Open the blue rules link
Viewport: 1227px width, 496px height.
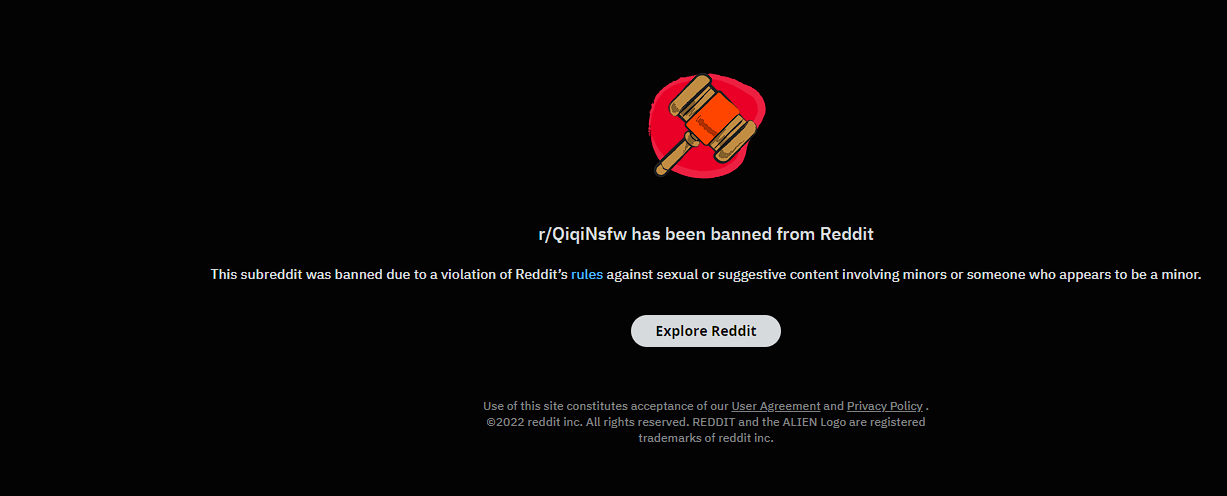click(587, 274)
